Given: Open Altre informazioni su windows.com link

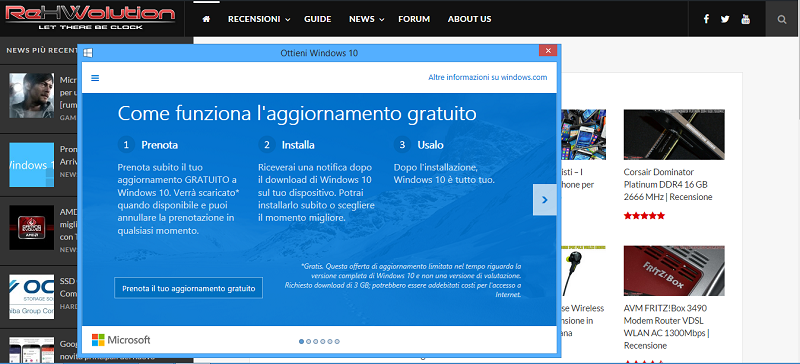Looking at the screenshot, I should pos(487,78).
